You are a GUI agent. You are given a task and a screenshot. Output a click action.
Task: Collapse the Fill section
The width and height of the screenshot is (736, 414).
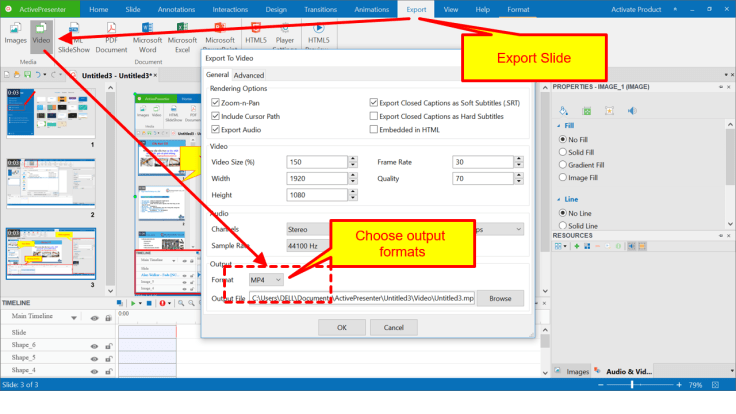click(559, 126)
